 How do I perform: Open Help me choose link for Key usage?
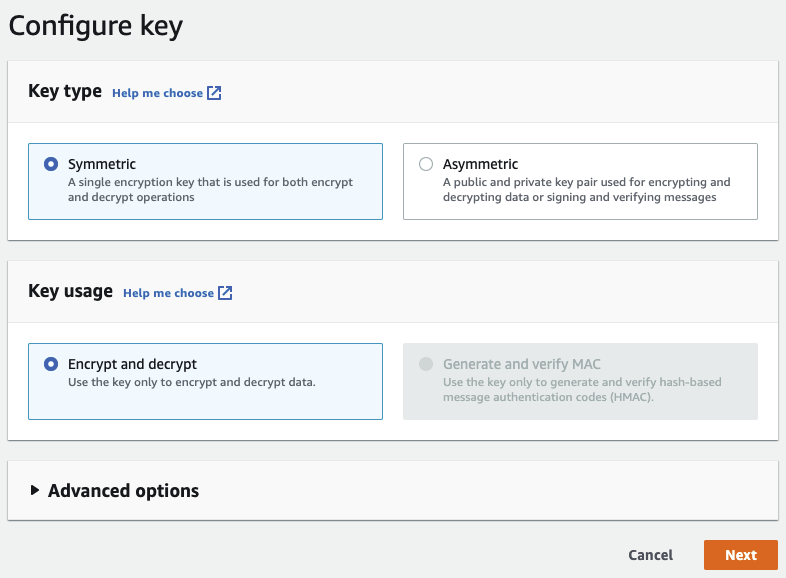168,293
